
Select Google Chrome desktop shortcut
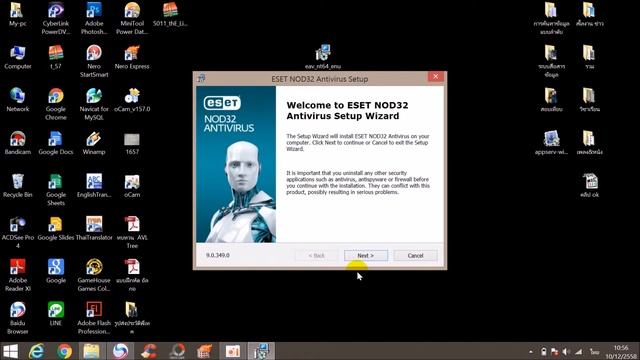[56, 104]
